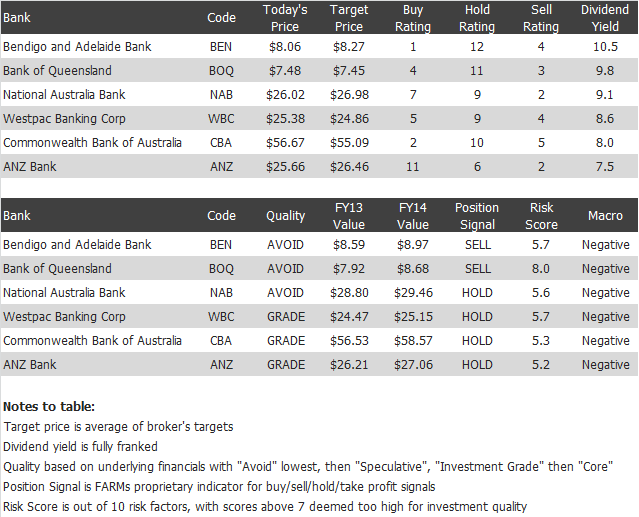This screenshot has width=639, height=517.
Task: Select Bendigo's $8.06 price cell
Action: [x=285, y=47]
